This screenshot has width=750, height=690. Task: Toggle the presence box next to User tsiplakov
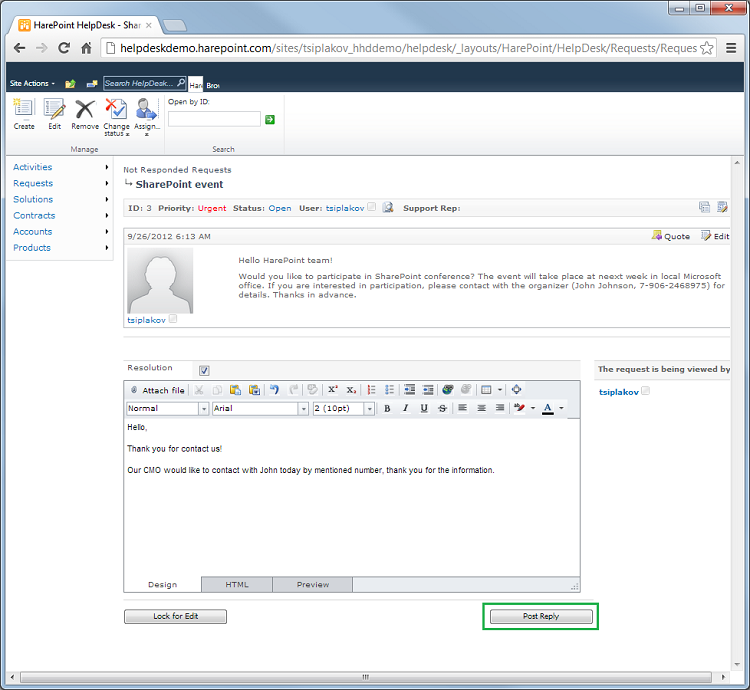point(372,207)
